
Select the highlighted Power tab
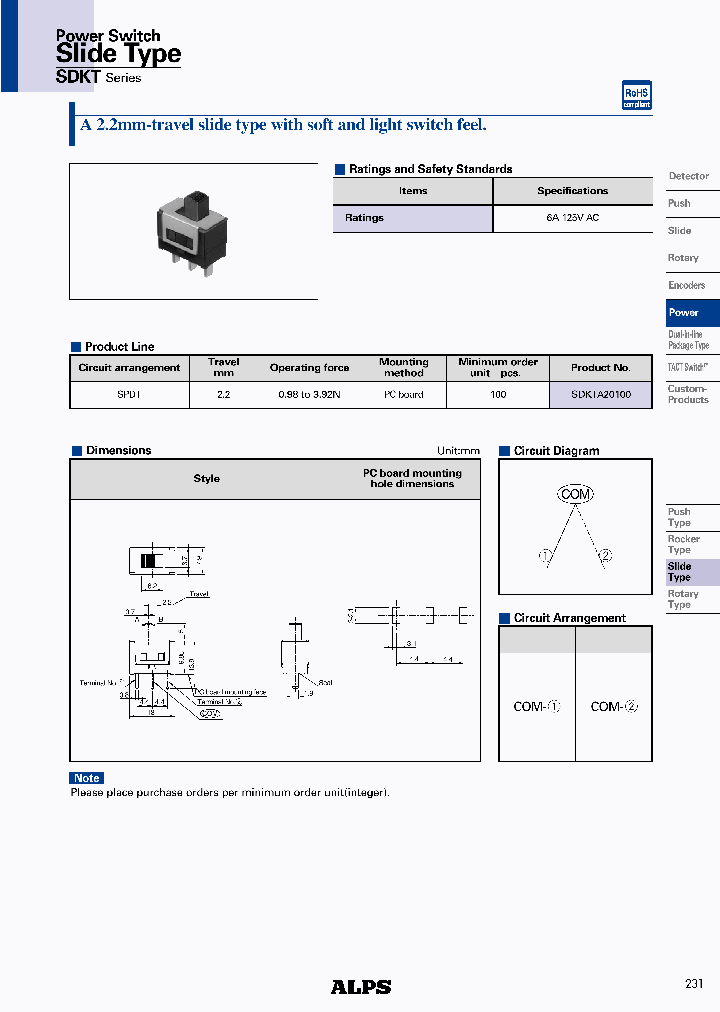tap(685, 312)
